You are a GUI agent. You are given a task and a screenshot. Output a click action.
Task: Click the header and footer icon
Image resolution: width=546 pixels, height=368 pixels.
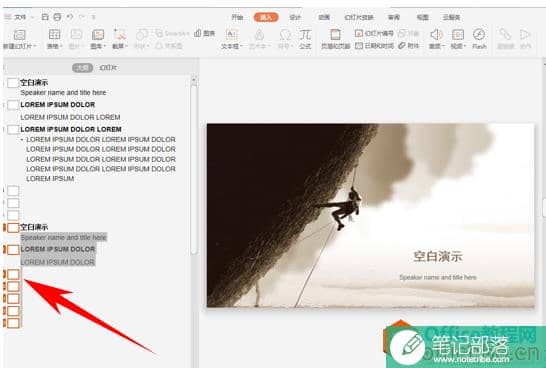point(335,34)
